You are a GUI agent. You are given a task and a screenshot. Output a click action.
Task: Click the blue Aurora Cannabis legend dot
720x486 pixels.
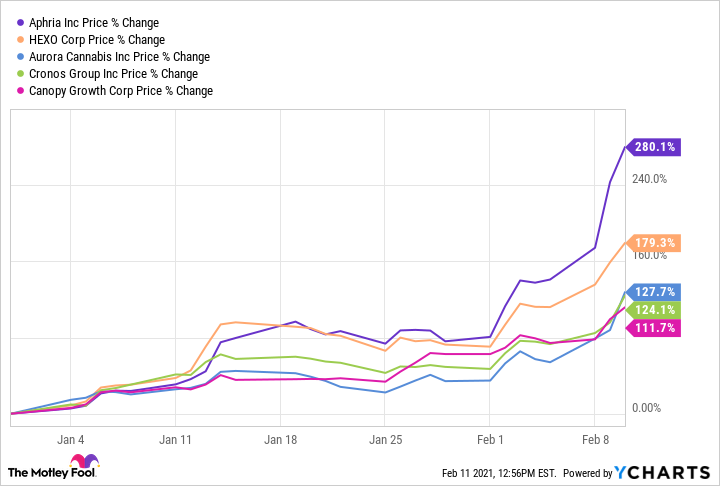tap(20, 57)
